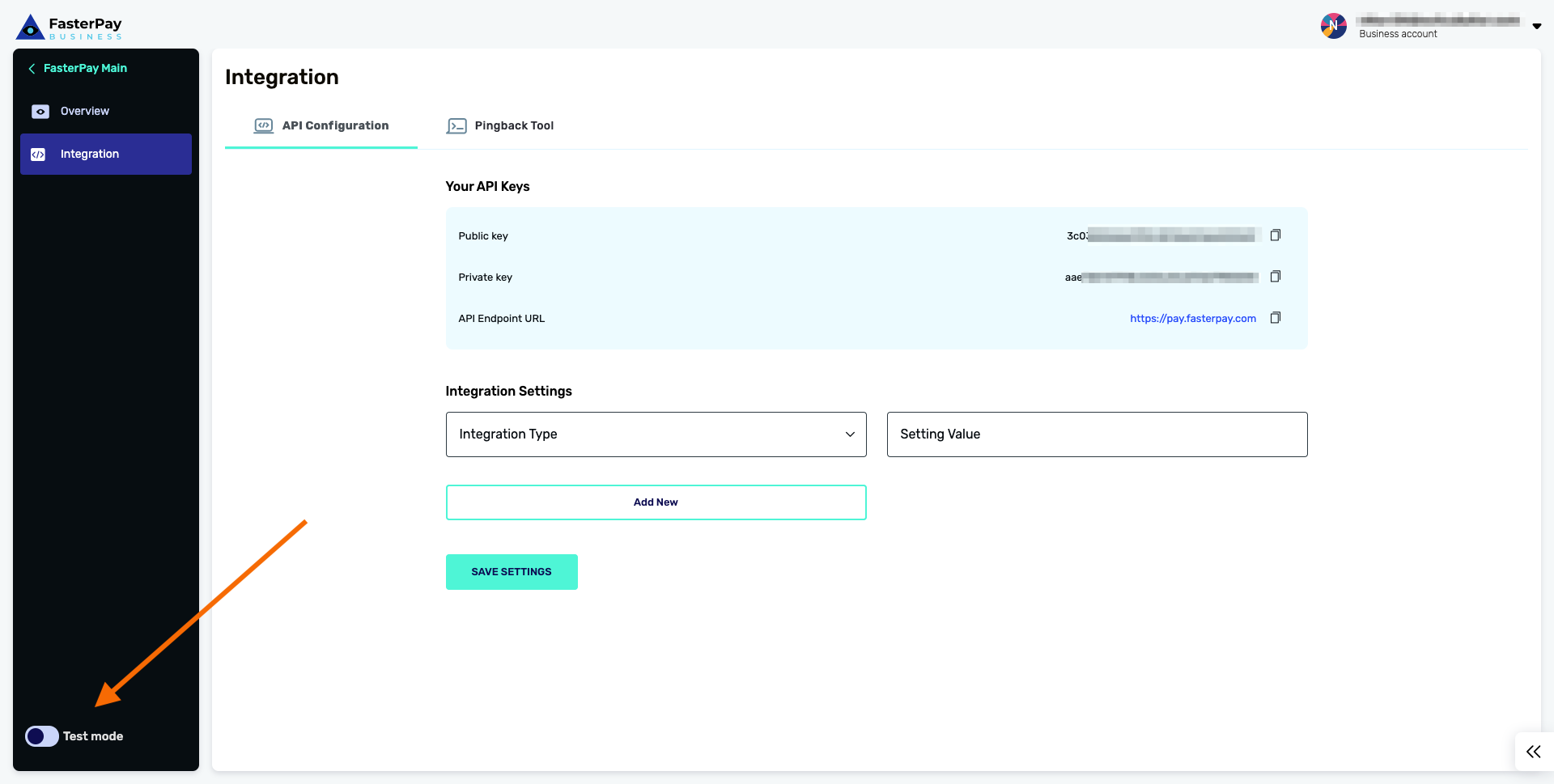Screen dimensions: 1554x784
Task: Click the Overview eye icon
Action: click(x=40, y=112)
